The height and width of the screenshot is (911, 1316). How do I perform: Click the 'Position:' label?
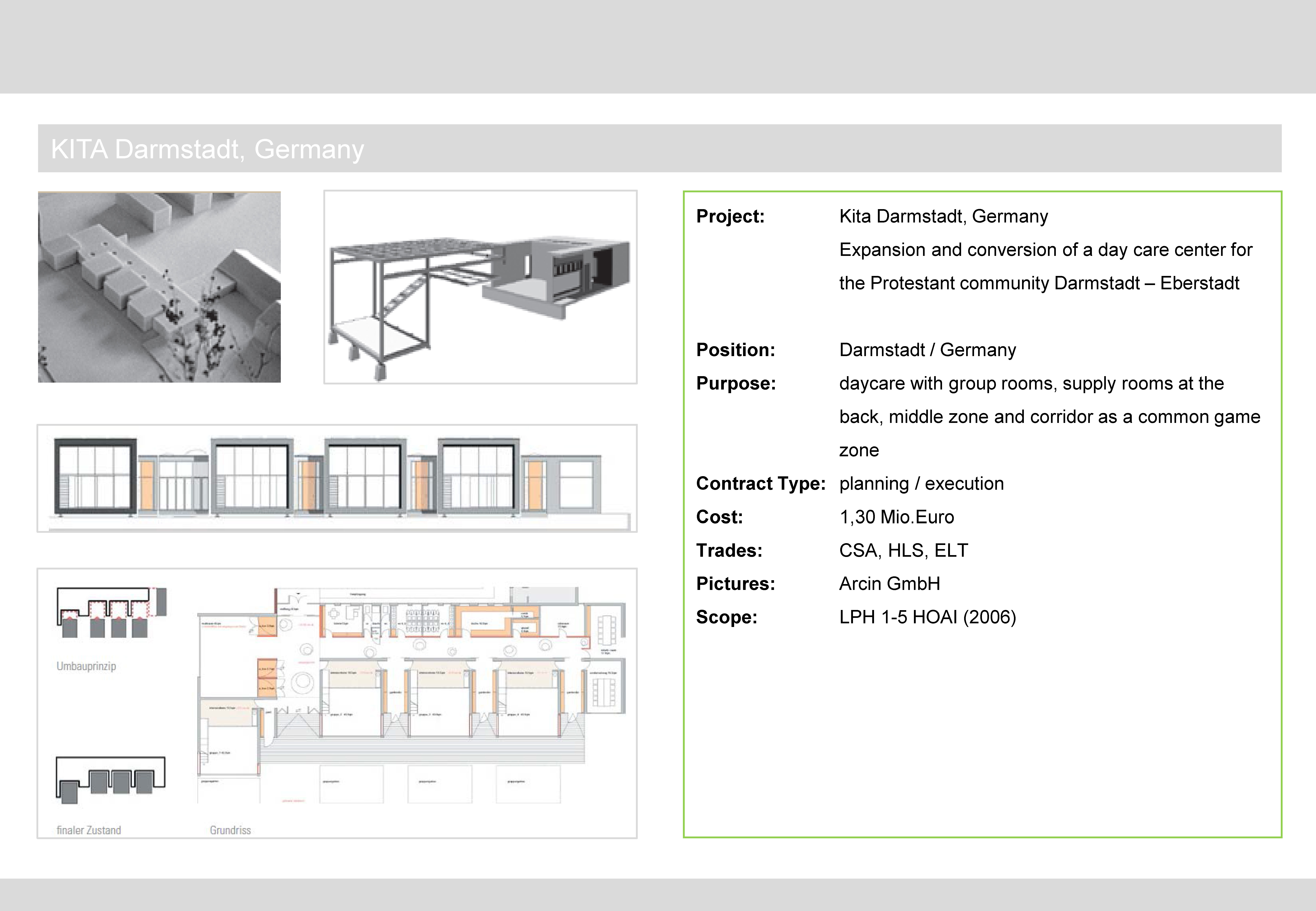(x=735, y=350)
